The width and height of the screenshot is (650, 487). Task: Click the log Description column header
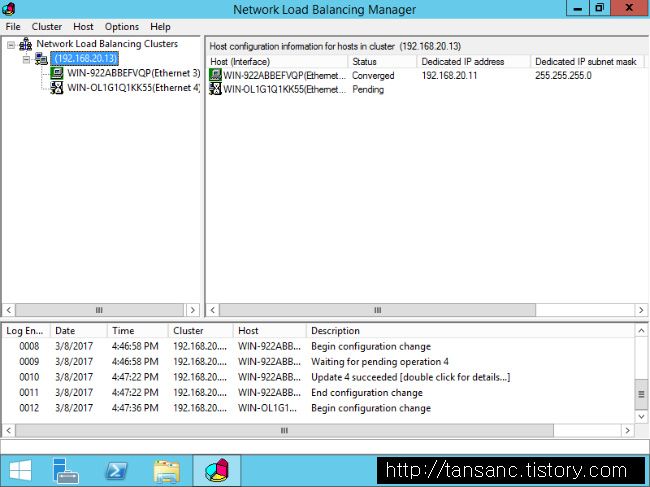coord(471,331)
